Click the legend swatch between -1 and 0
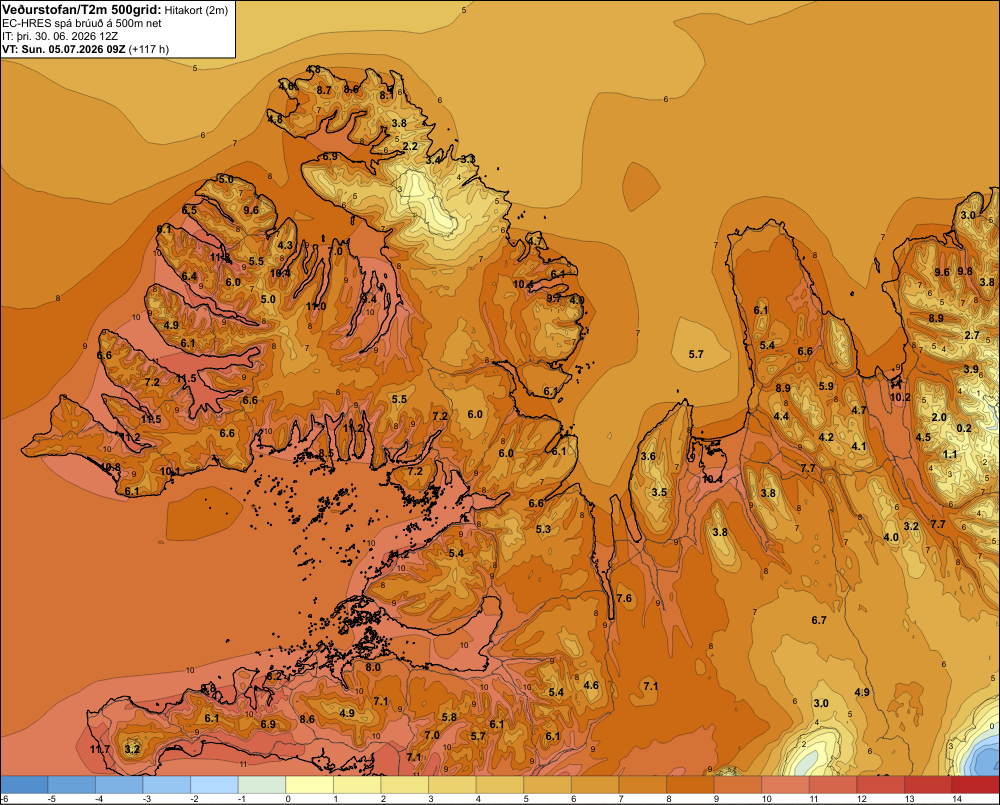1000x805 pixels. (x=261, y=785)
